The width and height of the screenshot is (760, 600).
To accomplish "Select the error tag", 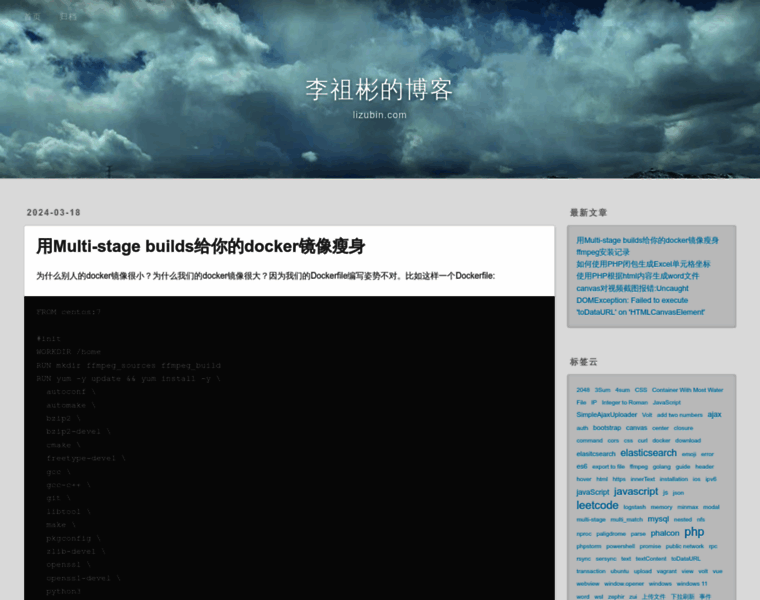I will [707, 454].
